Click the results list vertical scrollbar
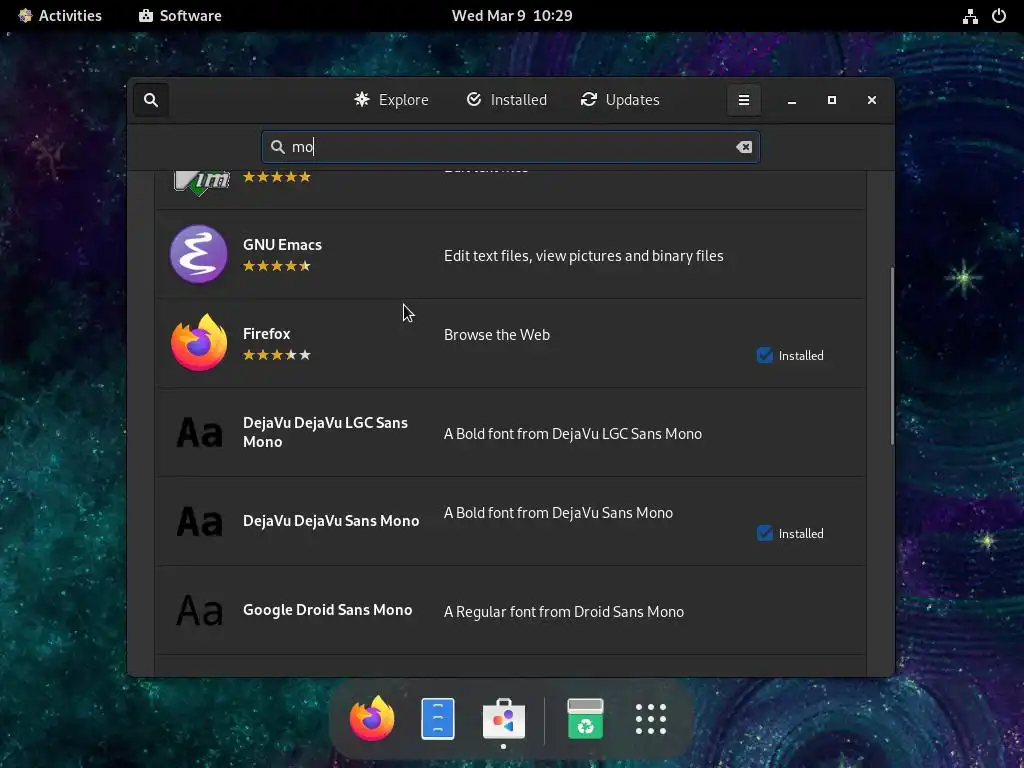This screenshot has width=1024, height=768. [891, 356]
